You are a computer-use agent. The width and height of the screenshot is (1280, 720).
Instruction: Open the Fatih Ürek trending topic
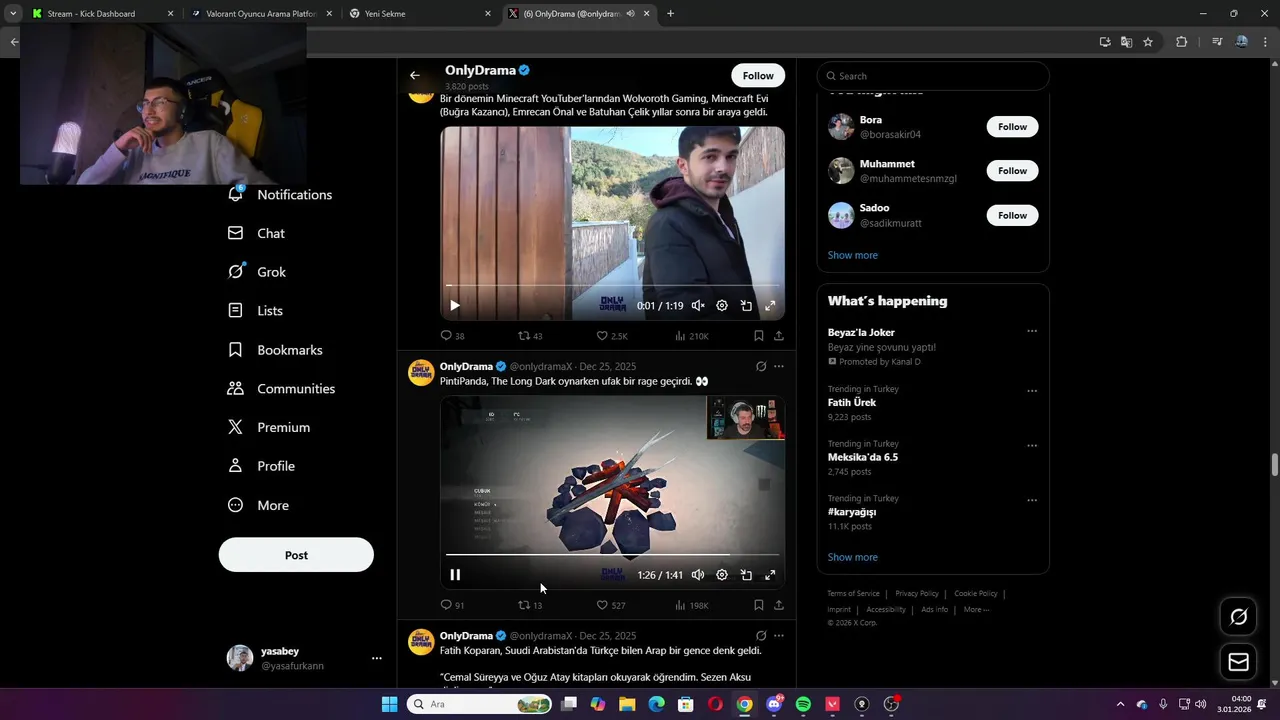[x=851, y=402]
